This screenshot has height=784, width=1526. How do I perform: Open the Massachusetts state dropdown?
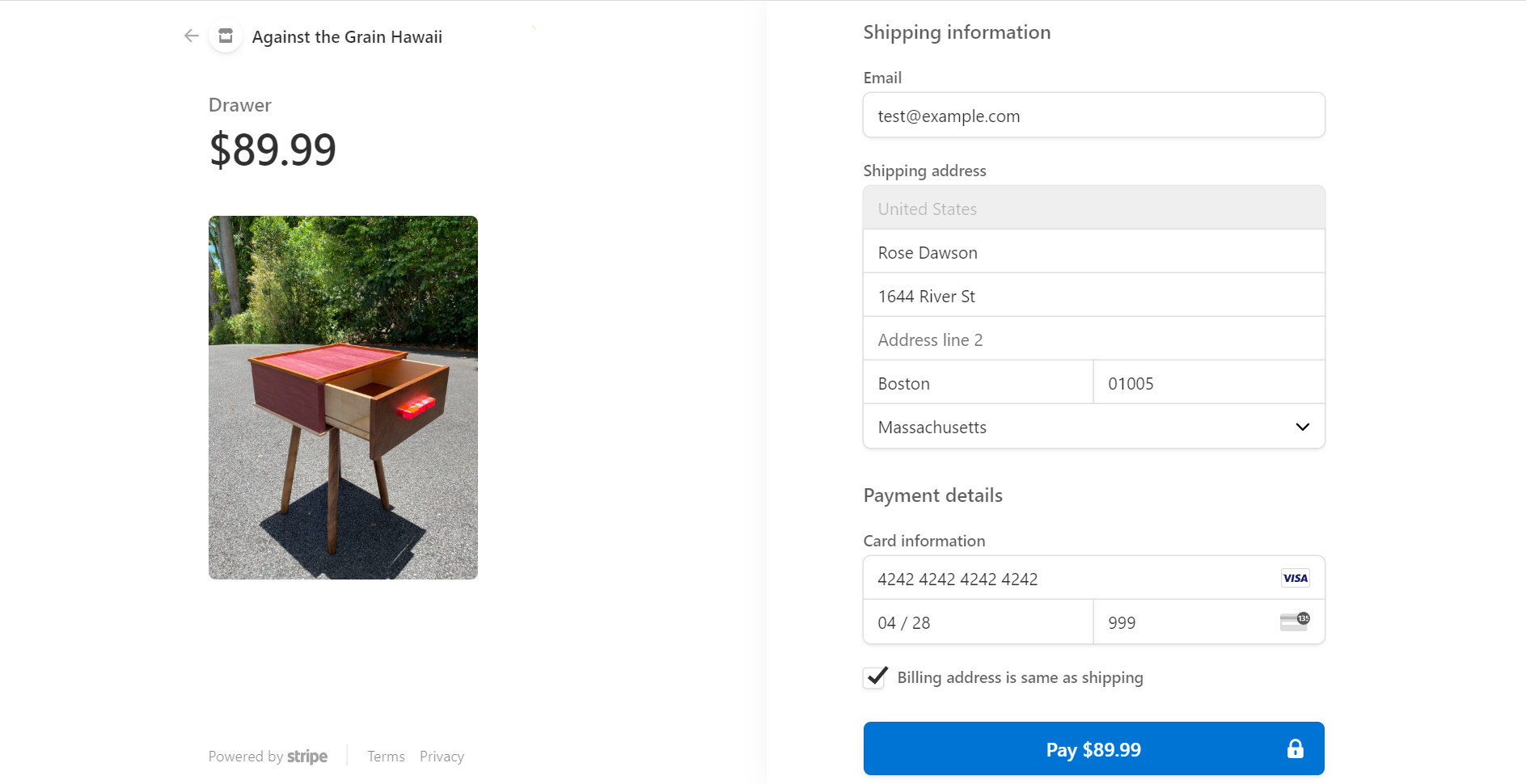[1093, 427]
